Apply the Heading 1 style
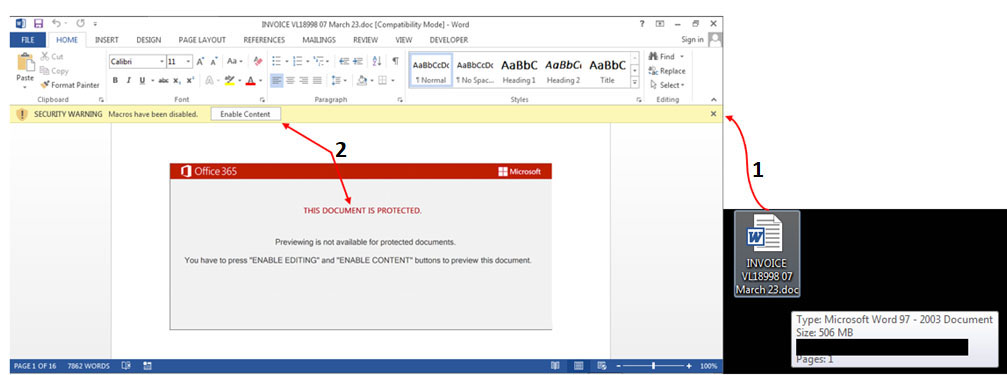The image size is (1007, 375). coord(519,71)
